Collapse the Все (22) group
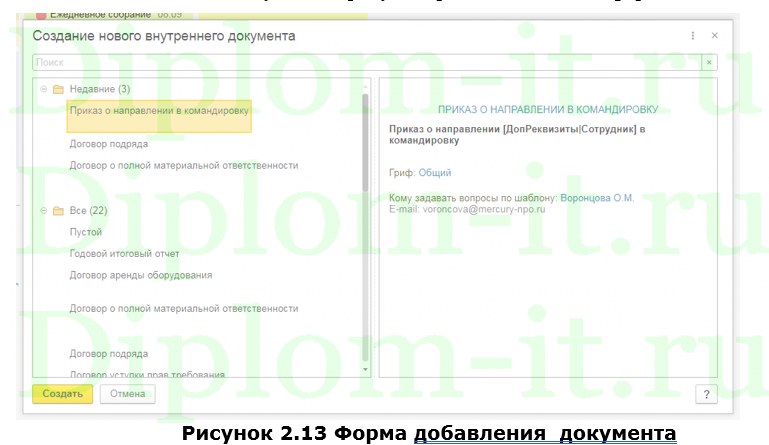 point(44,210)
